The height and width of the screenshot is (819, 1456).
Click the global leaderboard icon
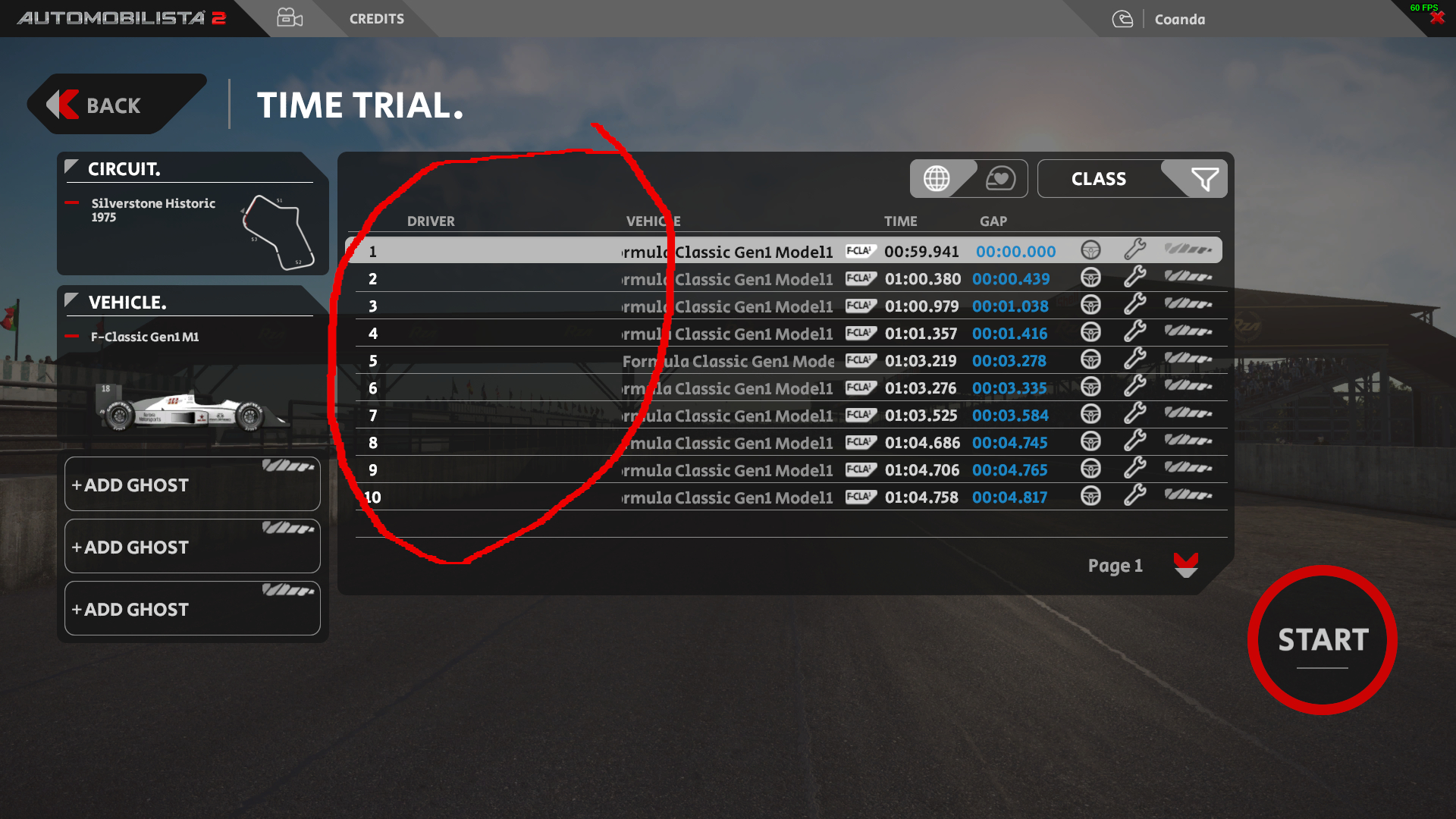(x=937, y=178)
